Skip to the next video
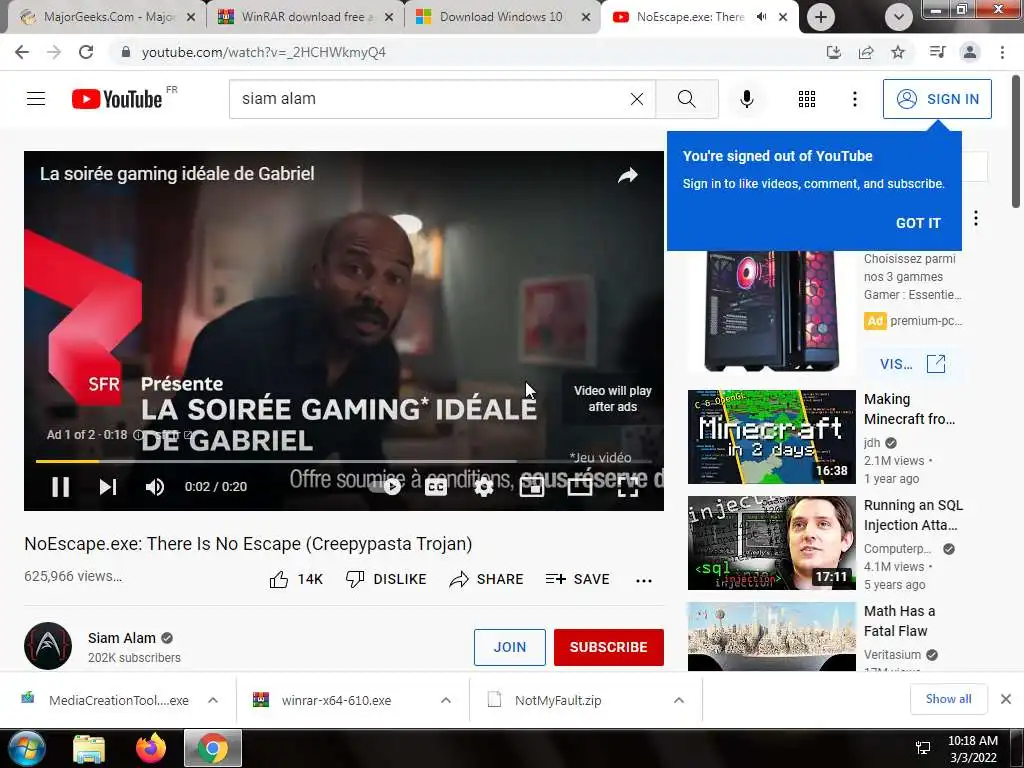The height and width of the screenshot is (768, 1024). coord(108,487)
